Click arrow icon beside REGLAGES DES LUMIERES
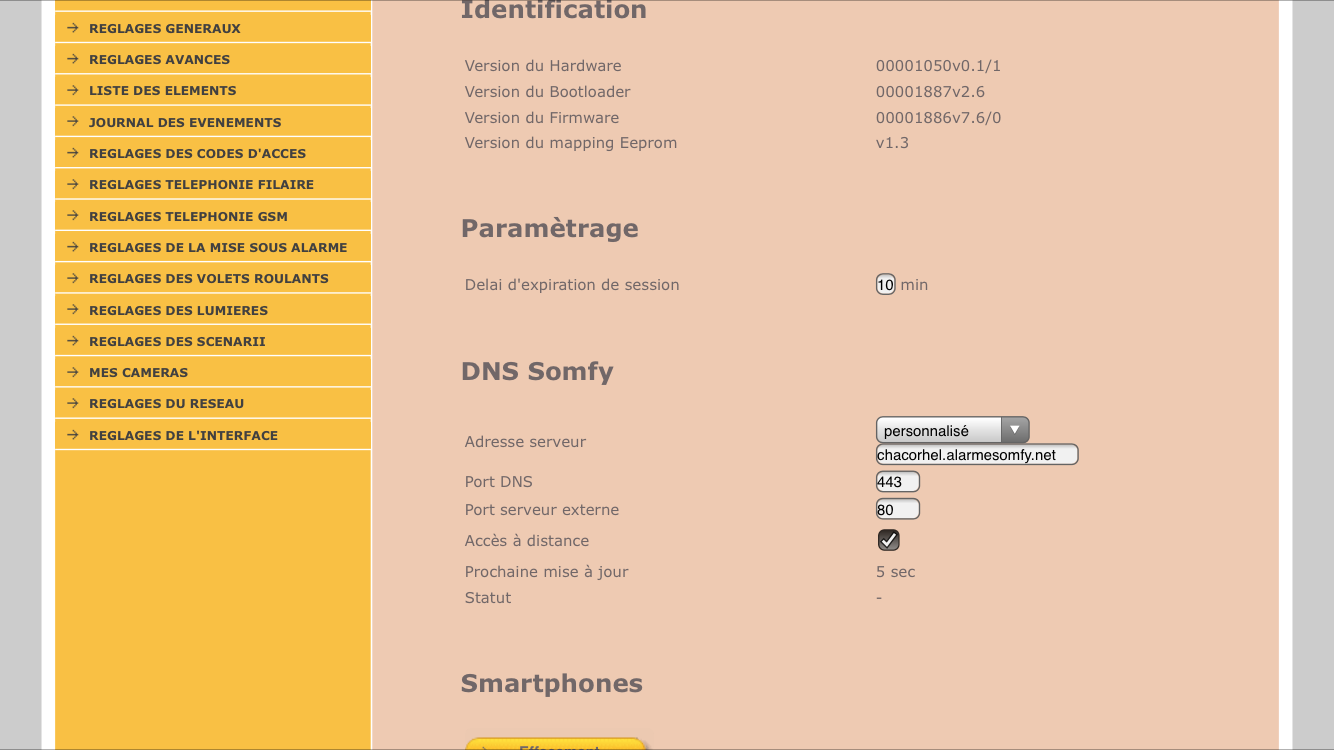 (x=73, y=310)
